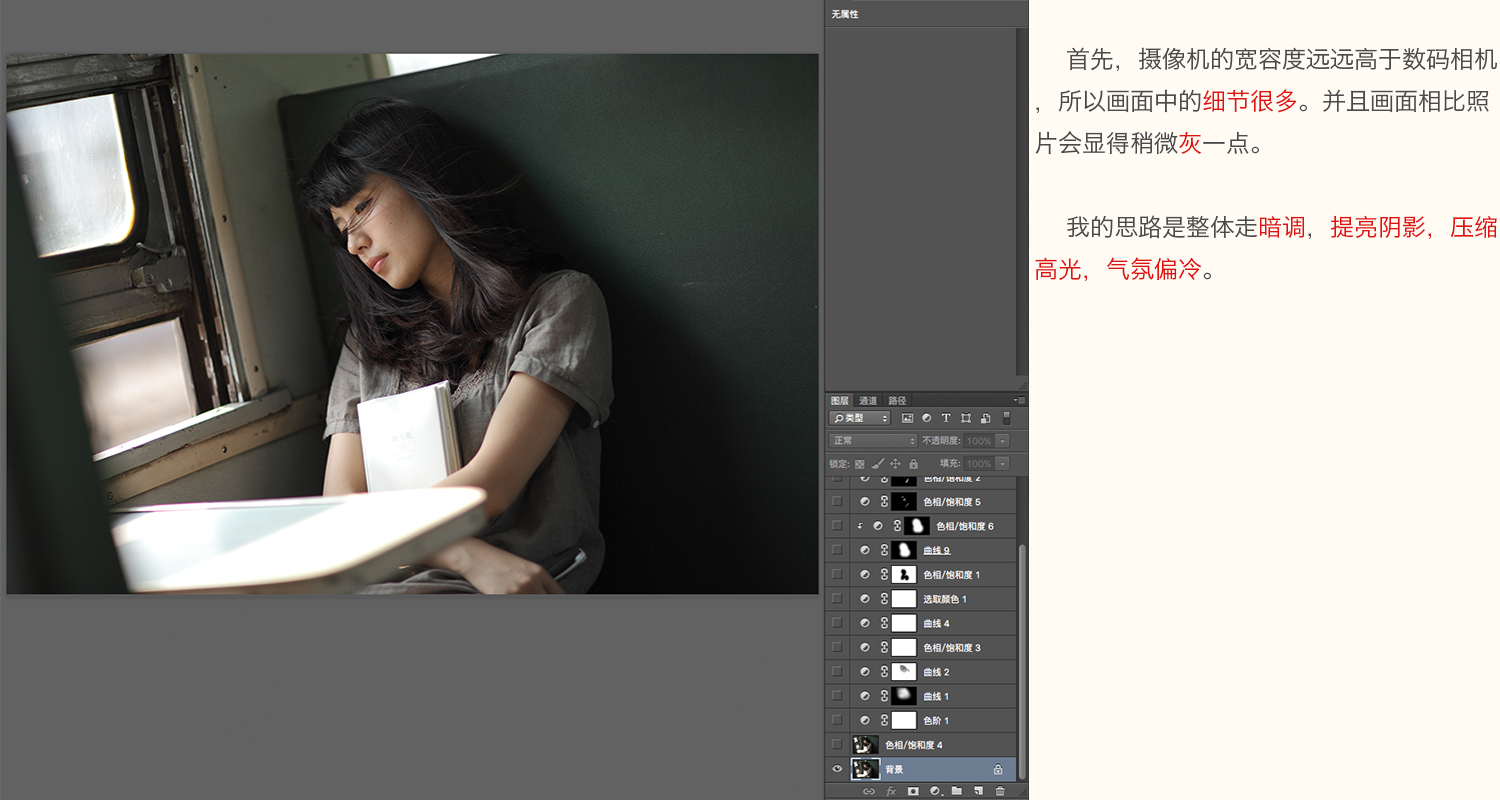The image size is (1500, 800).
Task: Click the new adjustment layer icon
Action: [x=935, y=791]
